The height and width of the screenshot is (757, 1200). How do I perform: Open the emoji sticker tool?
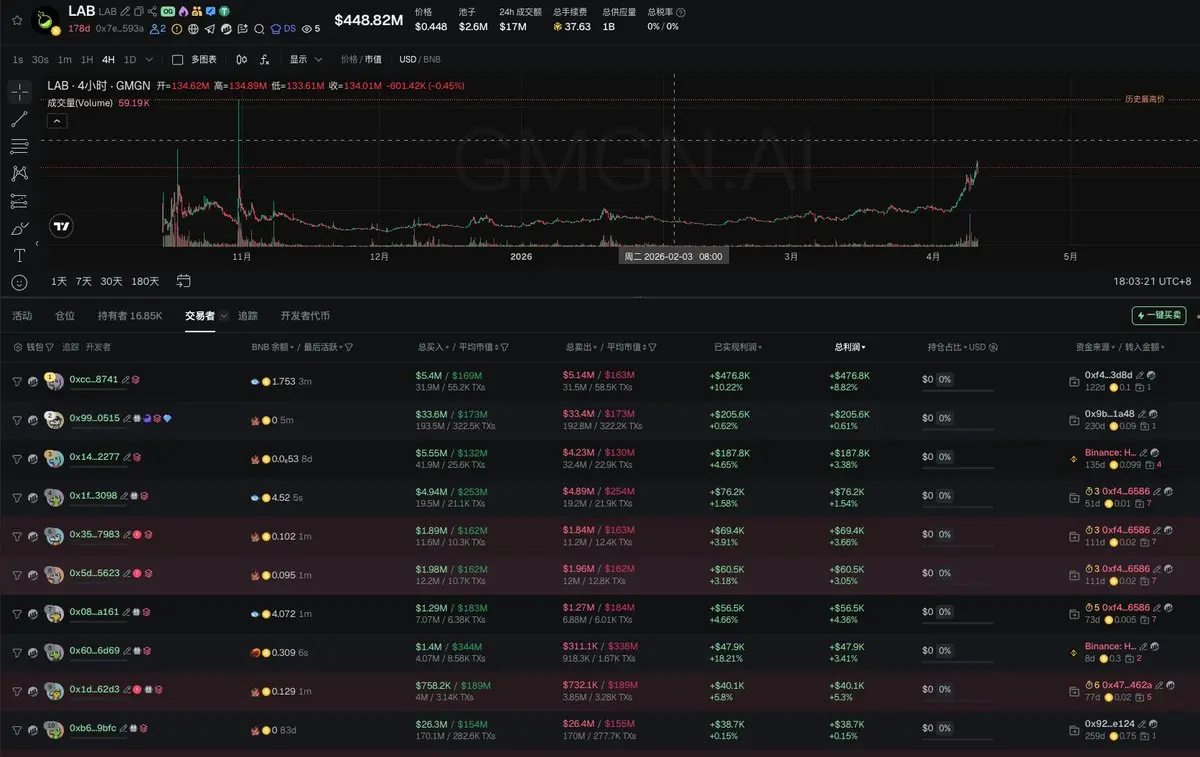pyautogui.click(x=20, y=283)
